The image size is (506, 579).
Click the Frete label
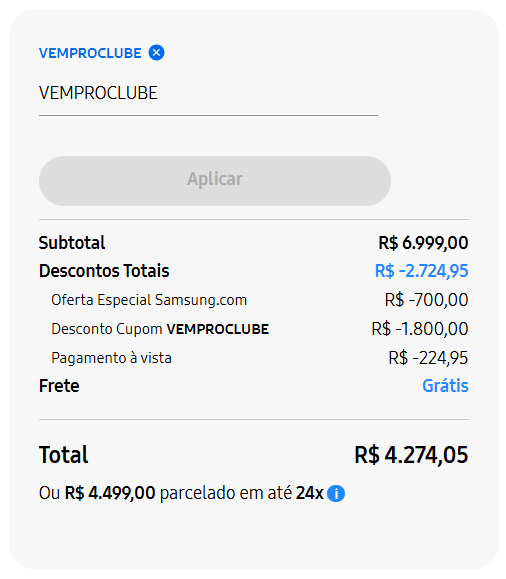[59, 386]
